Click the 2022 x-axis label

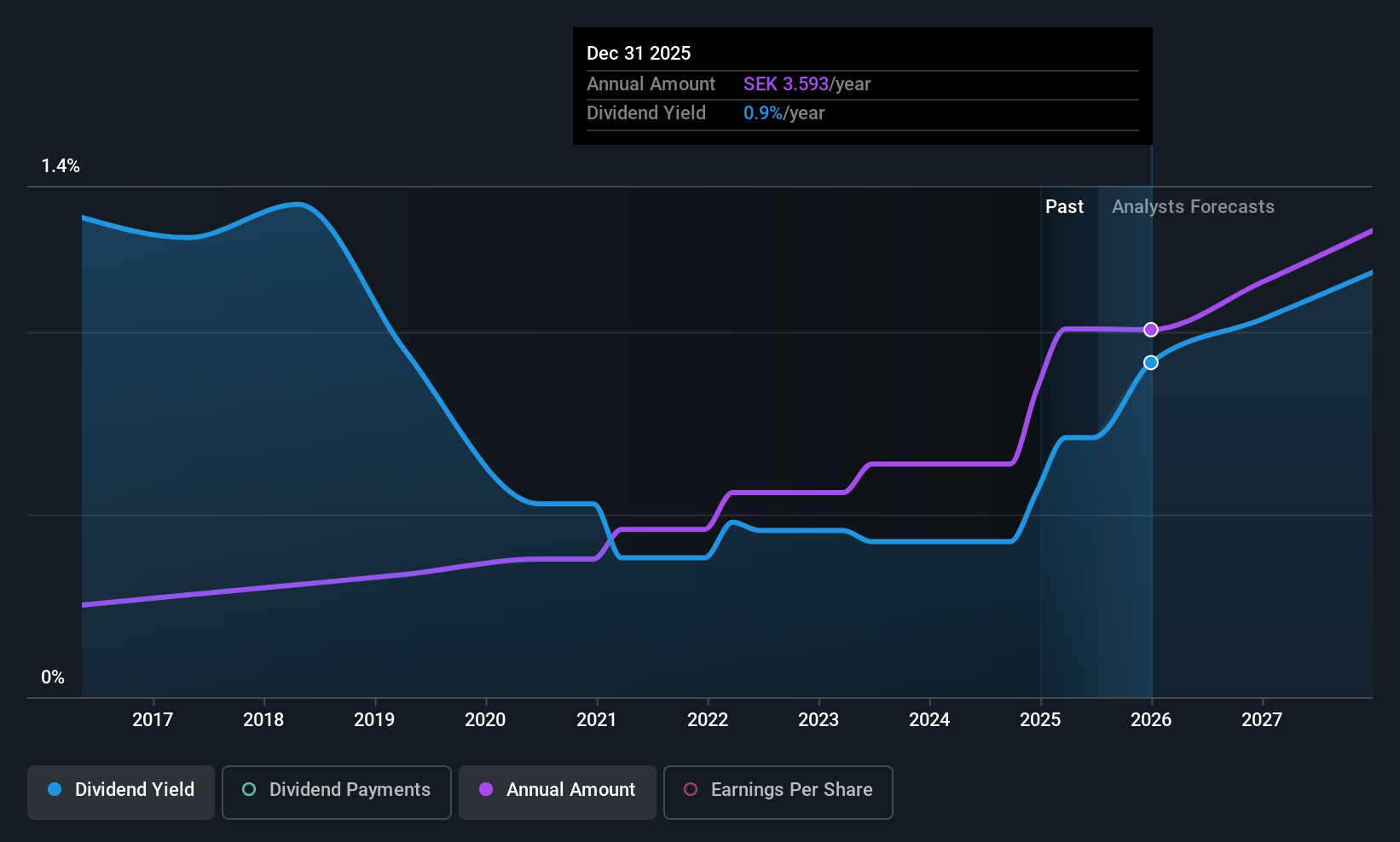click(x=708, y=720)
